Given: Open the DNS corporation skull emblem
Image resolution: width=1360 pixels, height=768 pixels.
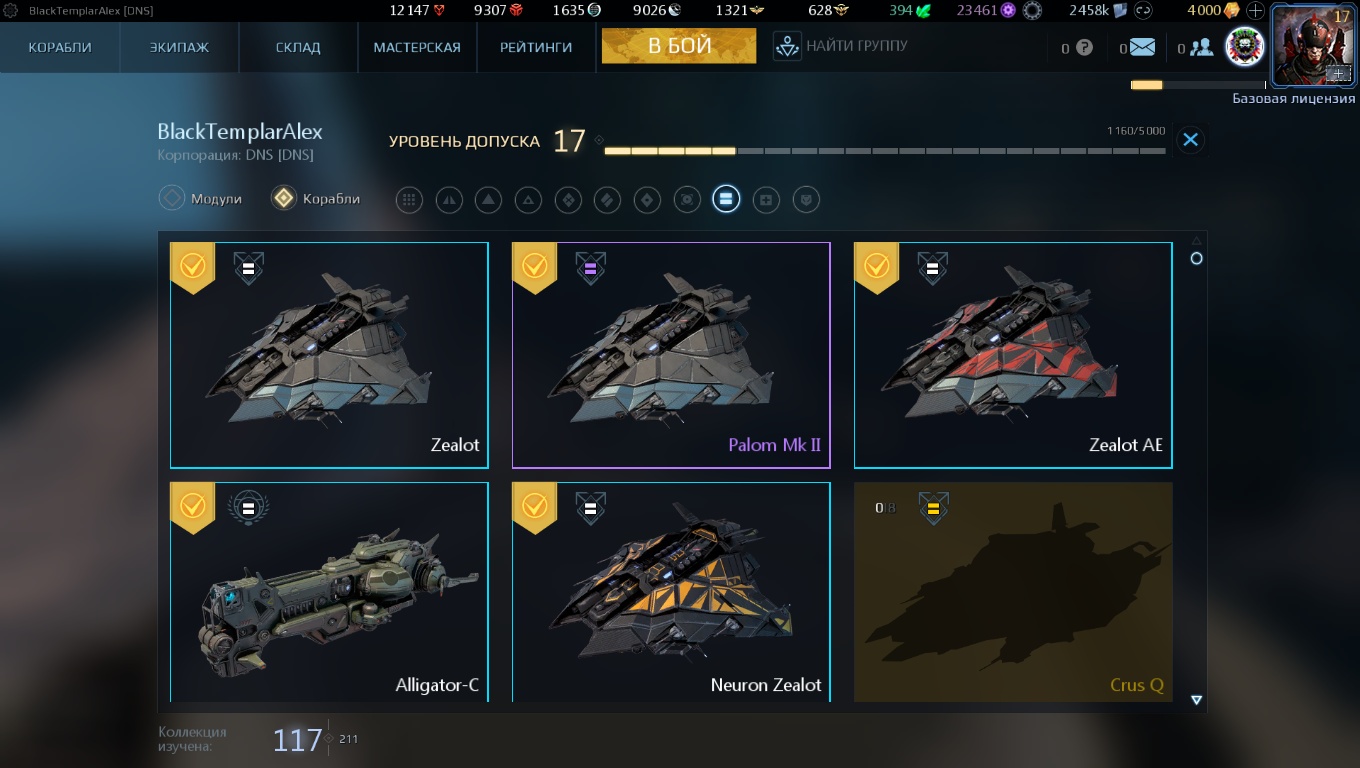Looking at the screenshot, I should (x=1245, y=47).
